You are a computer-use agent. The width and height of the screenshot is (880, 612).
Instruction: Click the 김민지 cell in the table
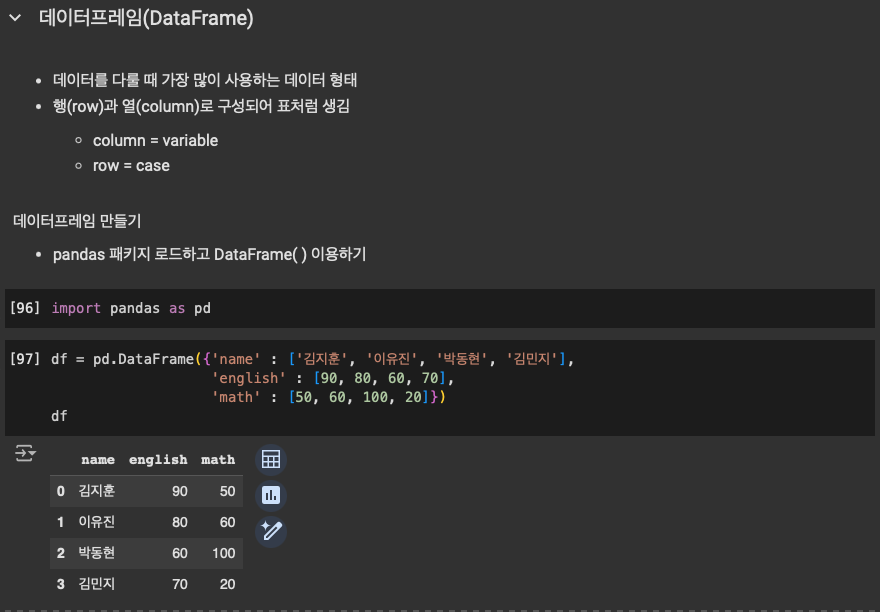[97, 583]
